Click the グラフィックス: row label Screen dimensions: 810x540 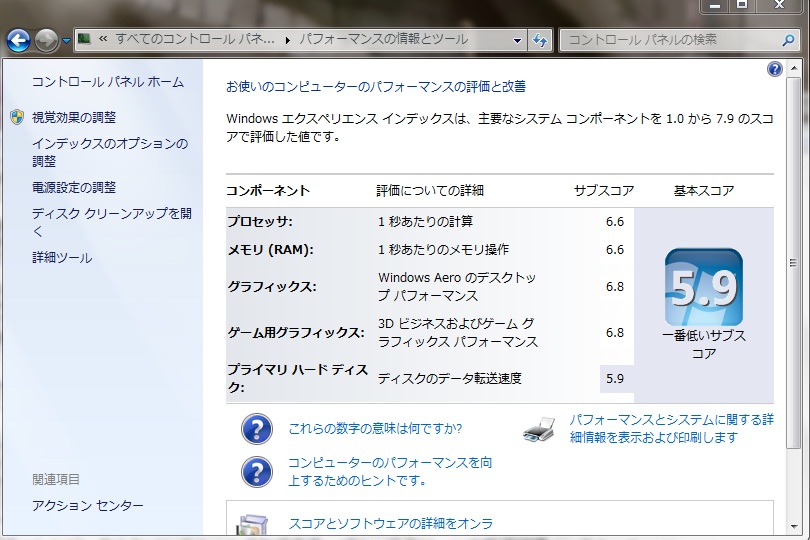(272, 287)
